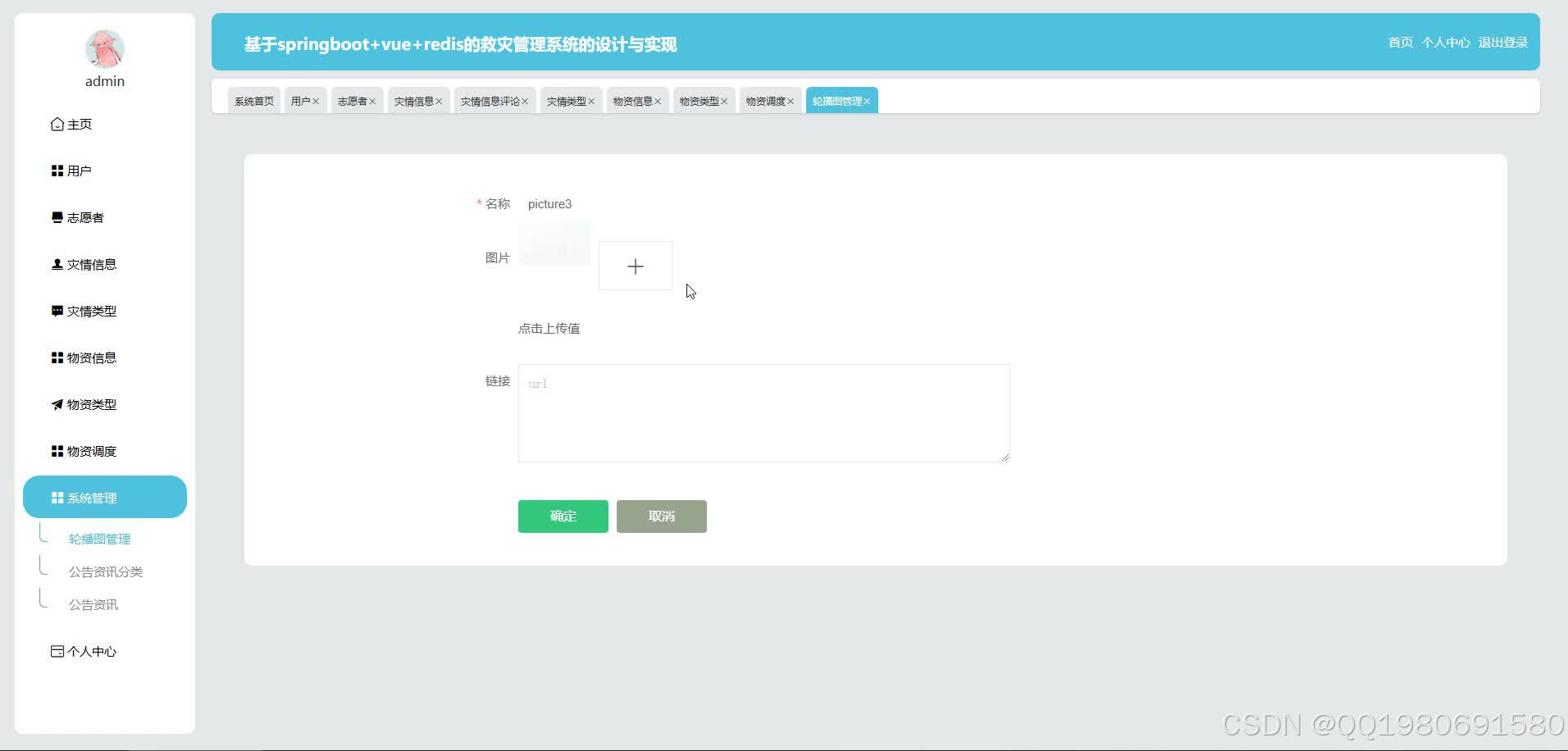This screenshot has height=751, width=1568.
Task: Switch to the 灾情信息评论 tab
Action: (490, 100)
